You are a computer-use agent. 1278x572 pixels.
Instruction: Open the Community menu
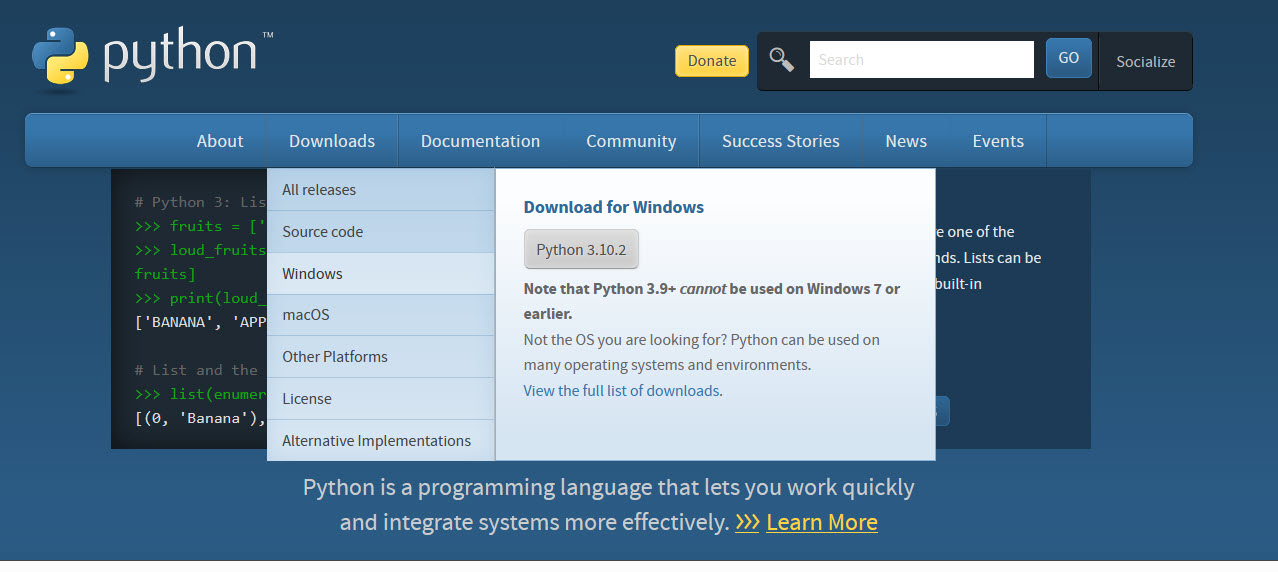pos(631,141)
